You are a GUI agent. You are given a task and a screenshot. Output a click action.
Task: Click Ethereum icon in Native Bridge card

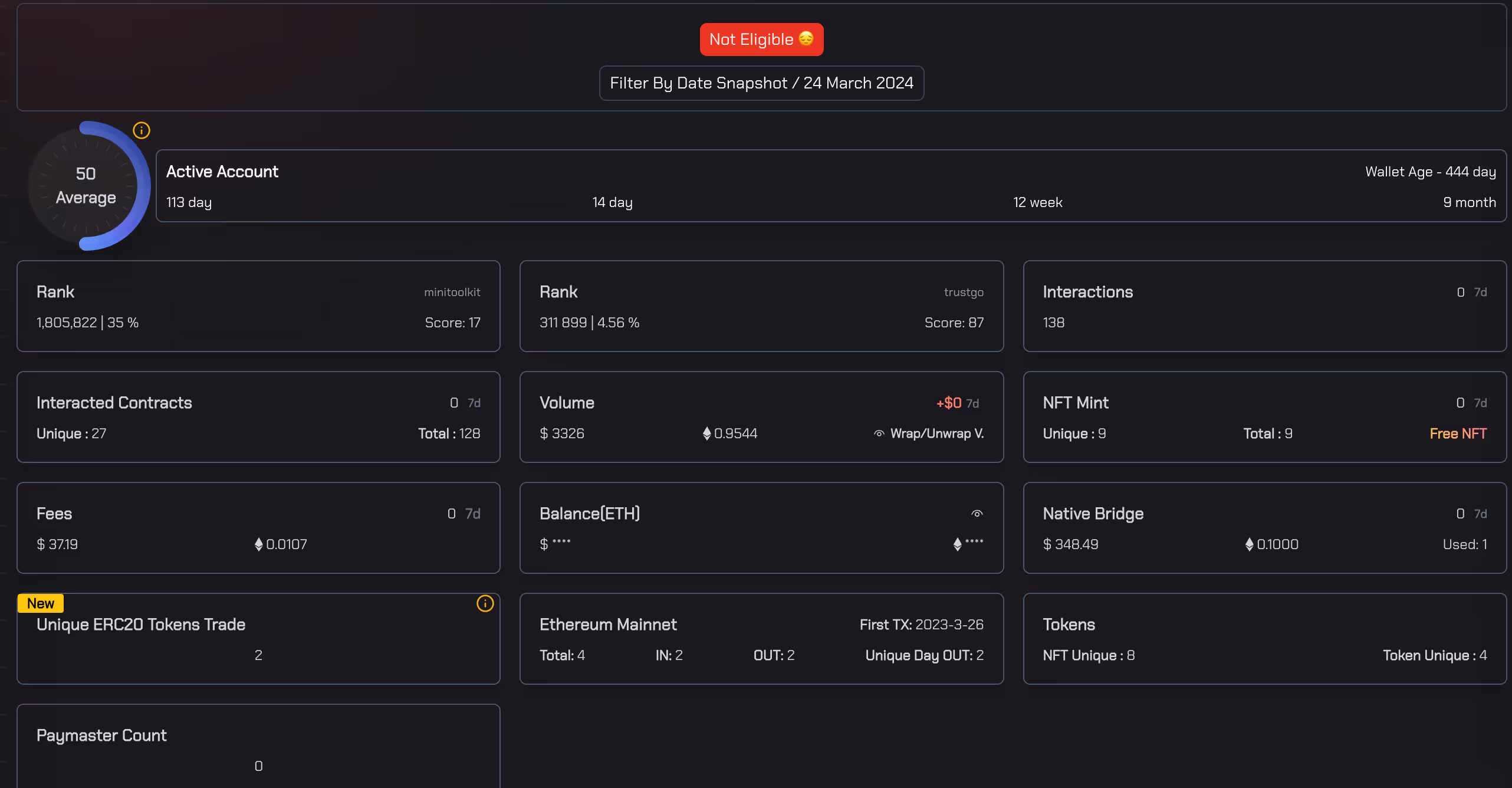click(x=1249, y=544)
